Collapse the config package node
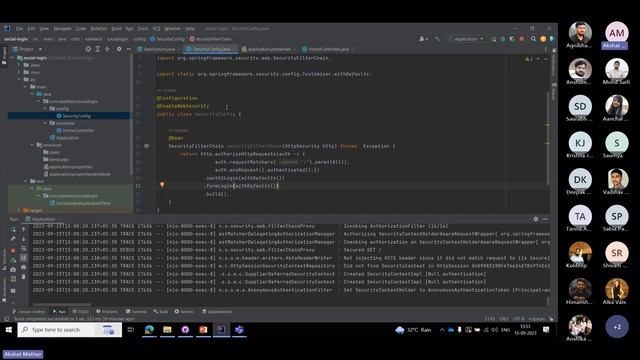 click(45, 109)
